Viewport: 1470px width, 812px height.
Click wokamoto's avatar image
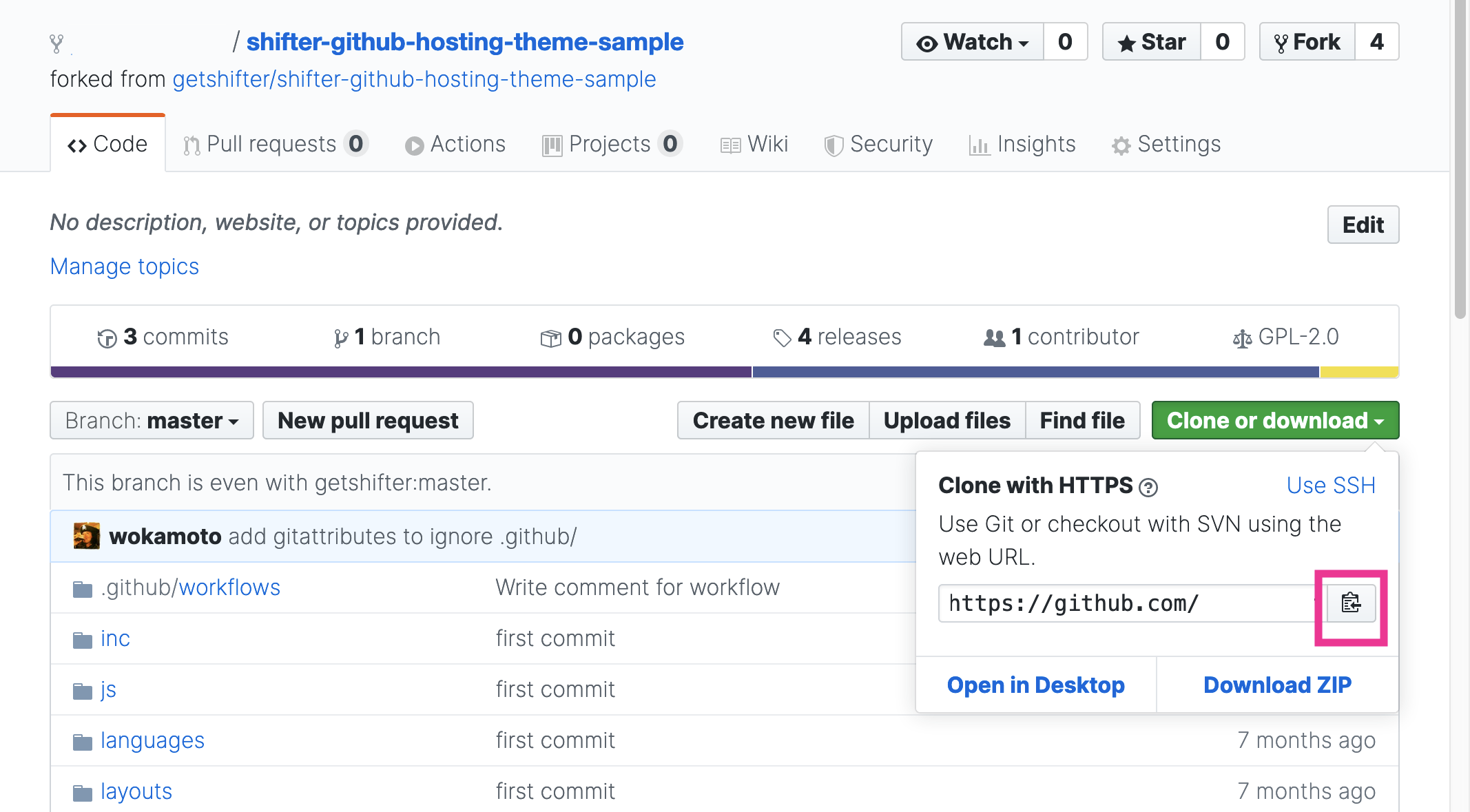87,536
